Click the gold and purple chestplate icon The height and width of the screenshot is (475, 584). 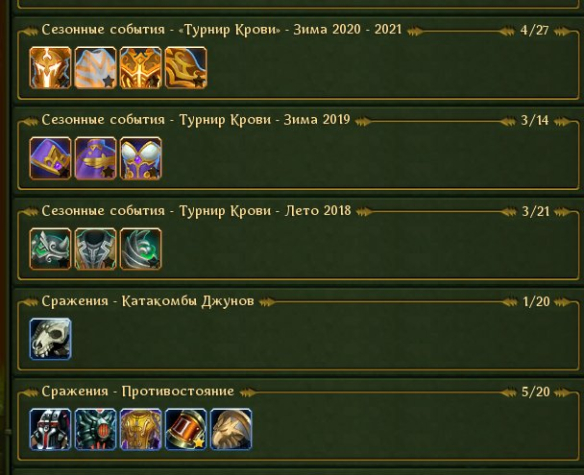click(x=141, y=429)
